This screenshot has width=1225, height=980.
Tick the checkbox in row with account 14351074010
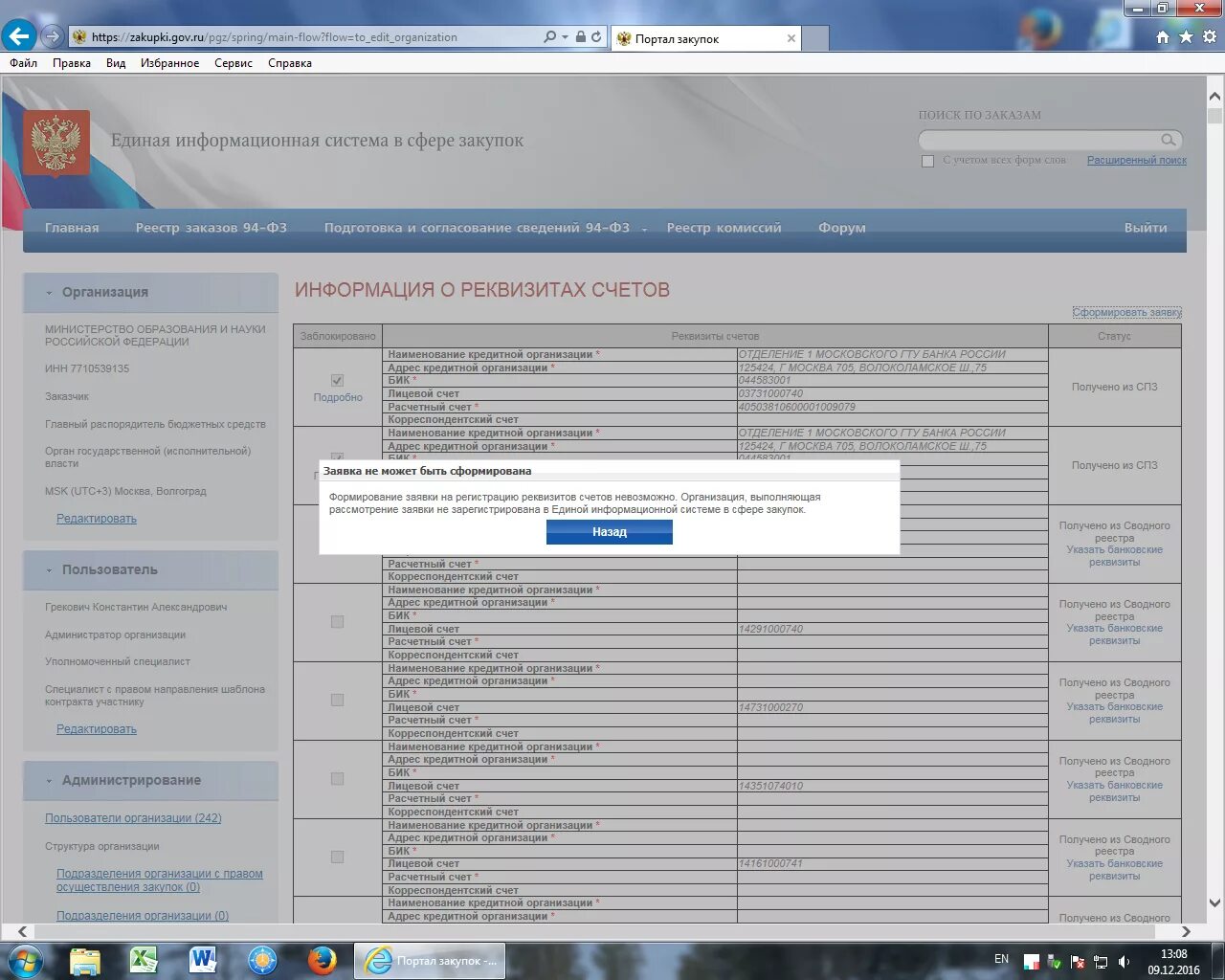[337, 779]
